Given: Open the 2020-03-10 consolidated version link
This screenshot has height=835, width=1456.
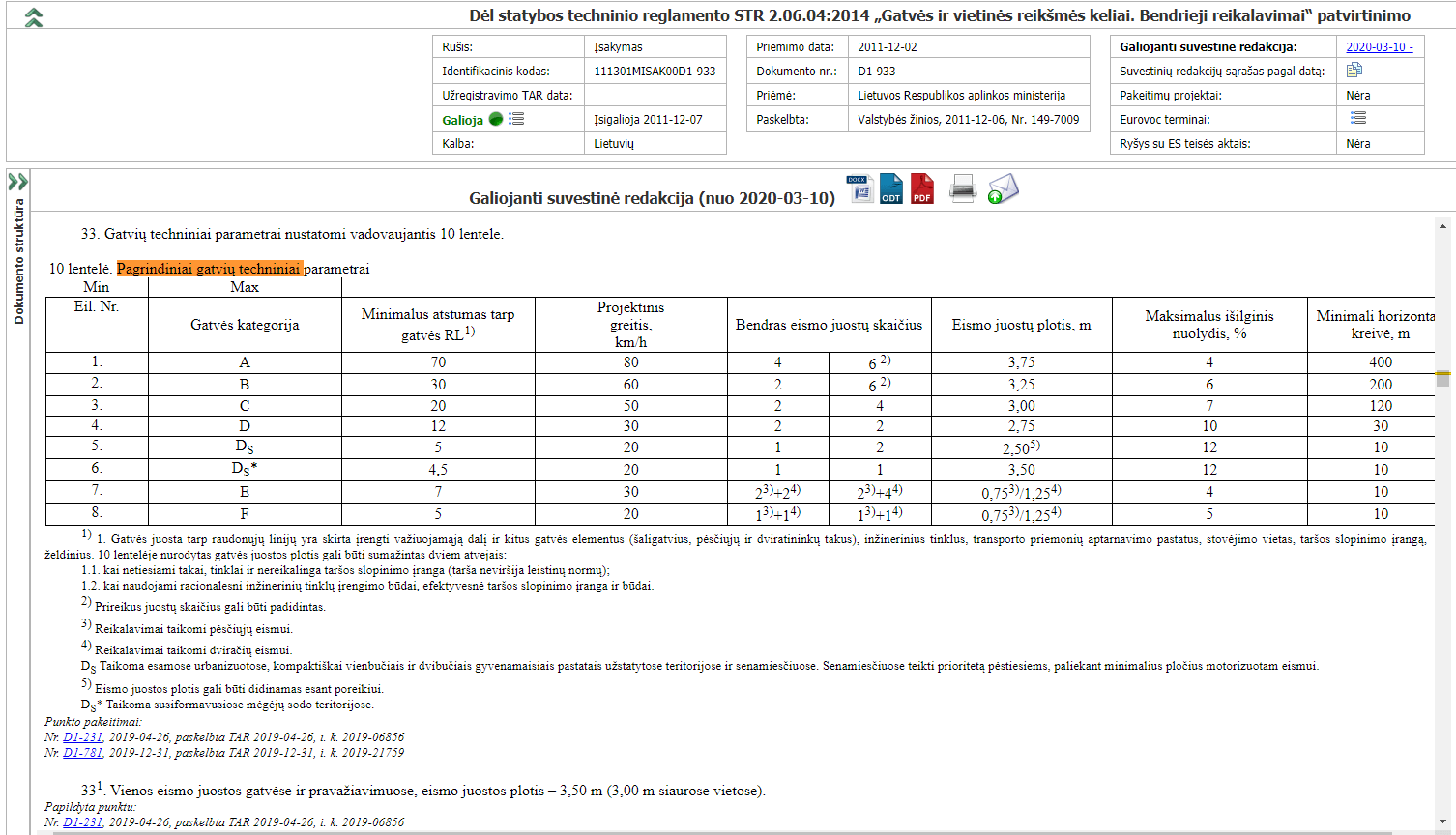Looking at the screenshot, I should (x=1379, y=46).
